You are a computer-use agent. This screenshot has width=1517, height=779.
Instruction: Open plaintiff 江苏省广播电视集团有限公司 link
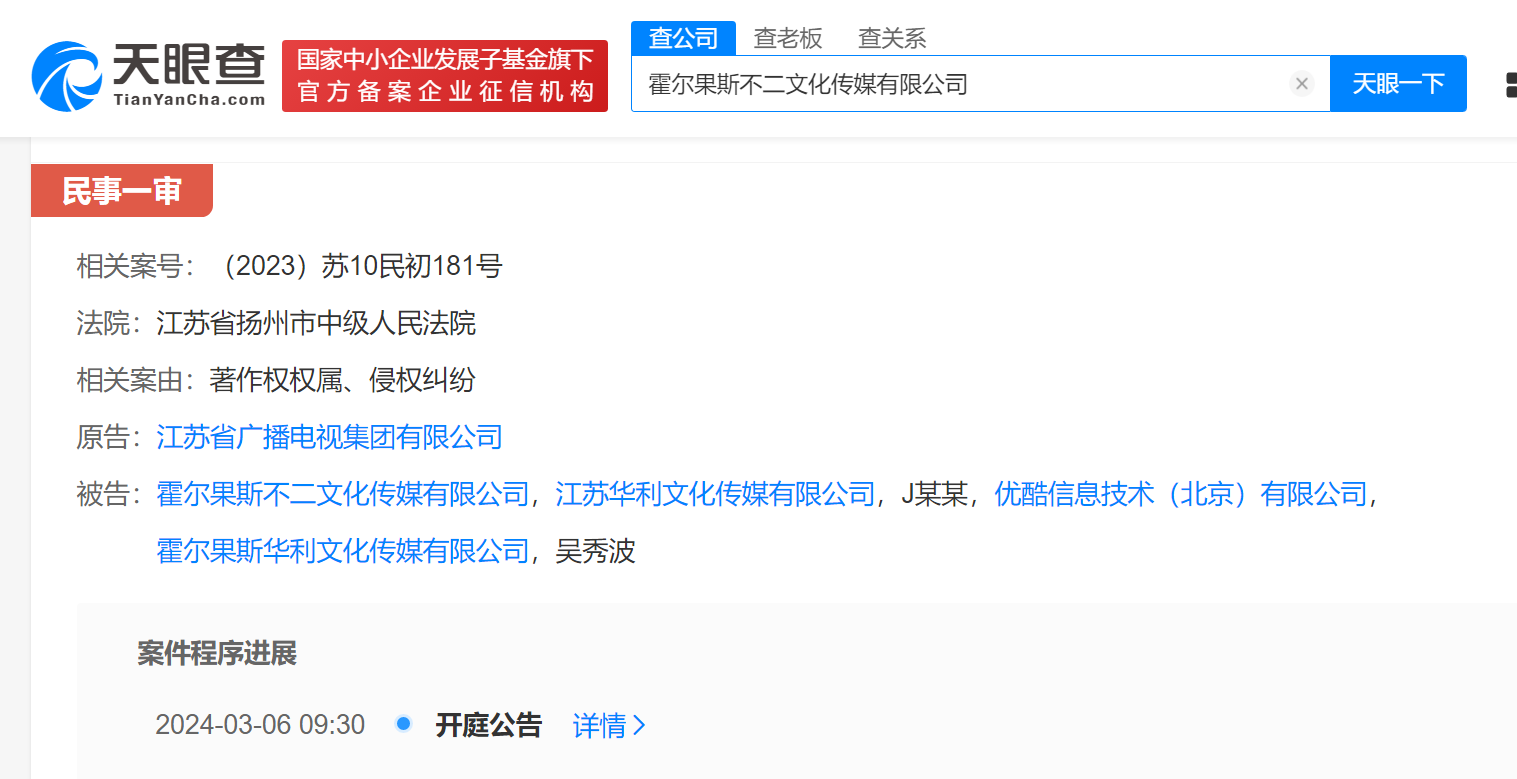click(x=330, y=437)
